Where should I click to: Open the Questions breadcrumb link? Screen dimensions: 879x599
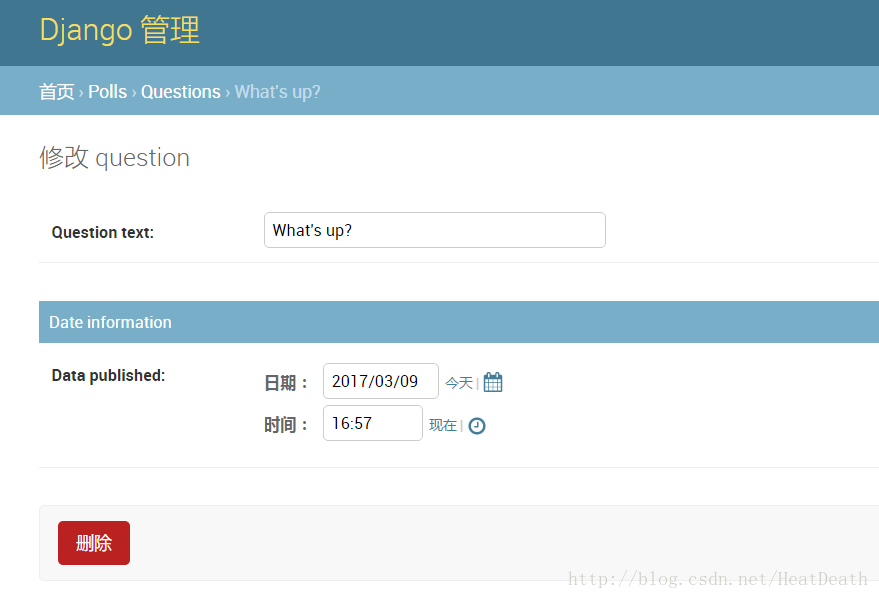coord(181,91)
